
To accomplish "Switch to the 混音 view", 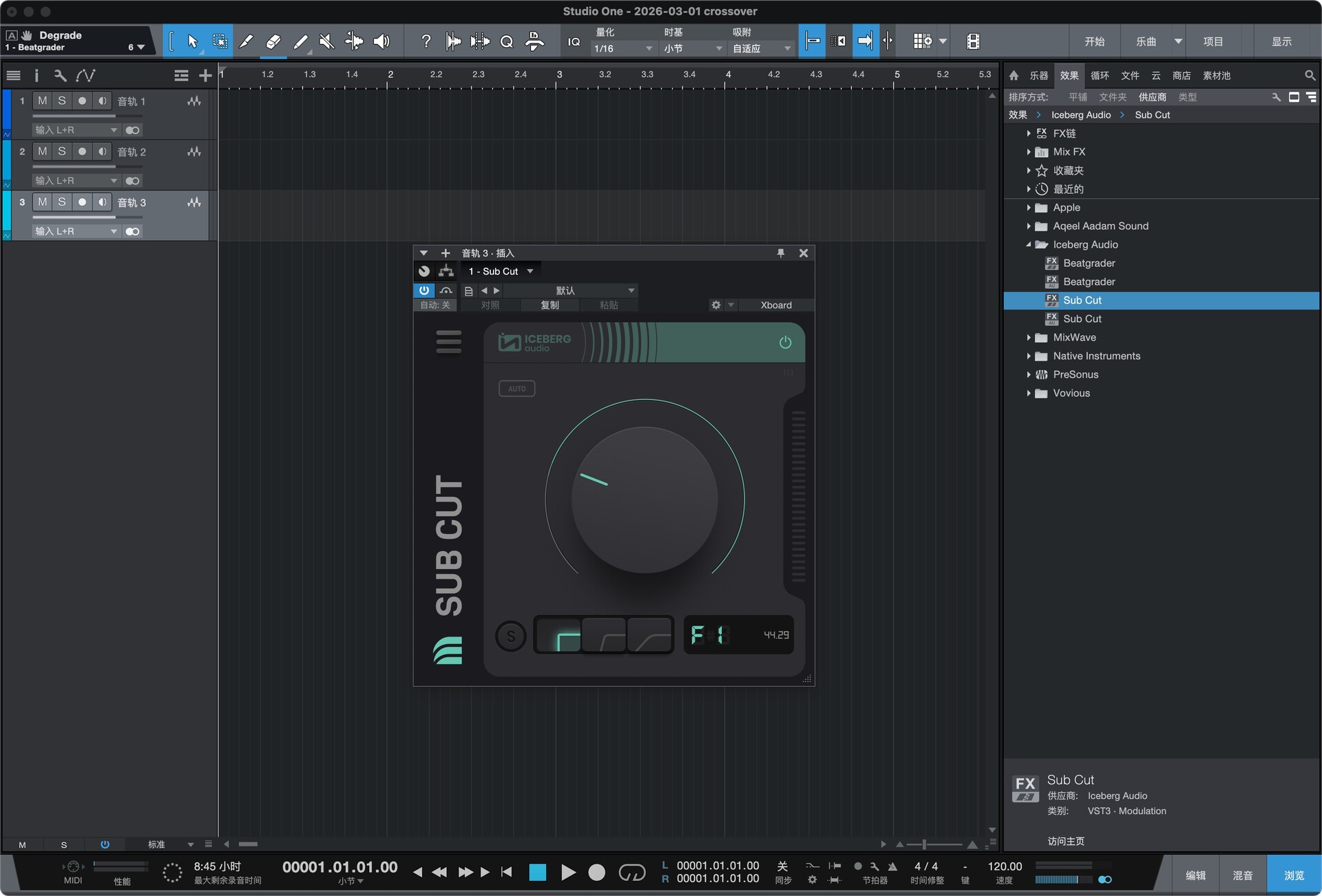I will [x=1242, y=874].
